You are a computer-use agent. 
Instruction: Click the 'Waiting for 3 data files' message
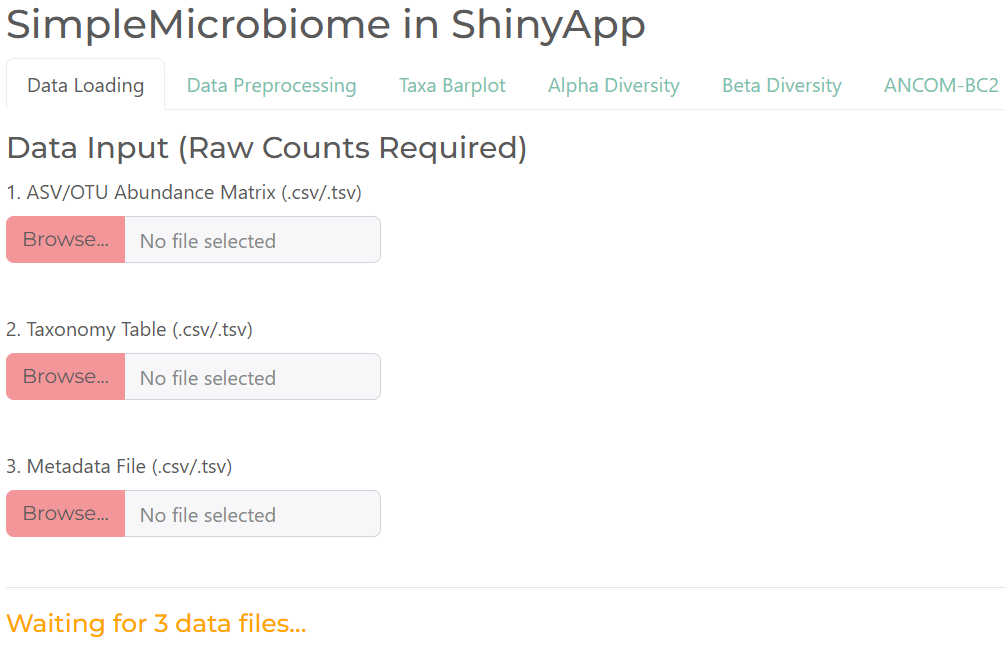(156, 623)
